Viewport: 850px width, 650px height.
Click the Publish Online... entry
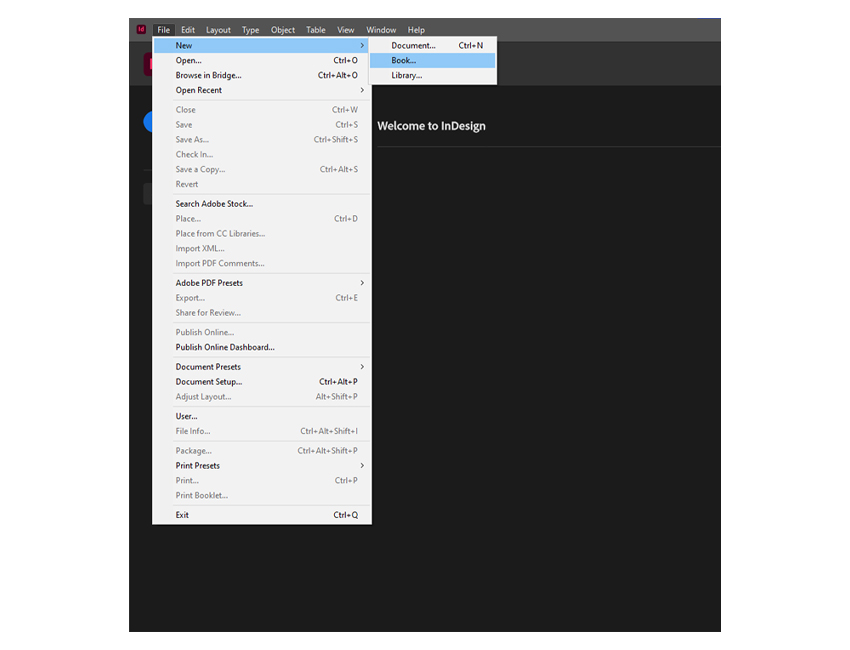(x=262, y=332)
